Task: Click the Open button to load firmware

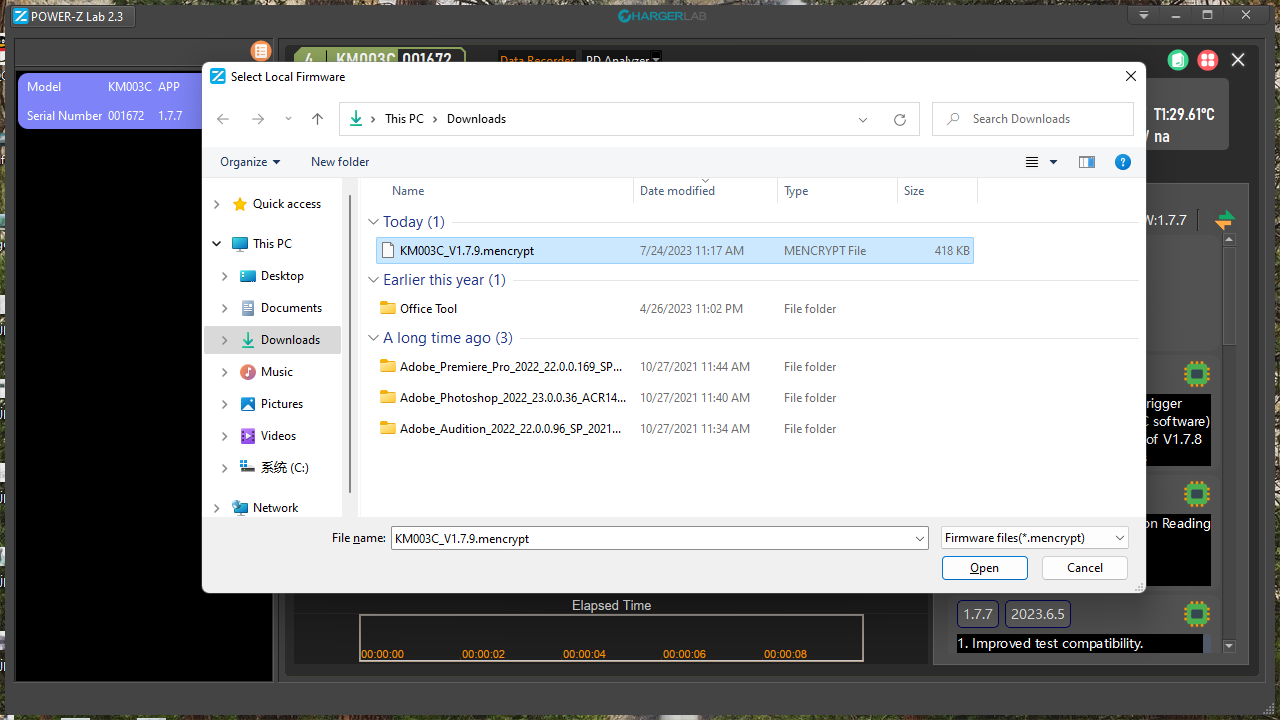Action: pyautogui.click(x=984, y=567)
